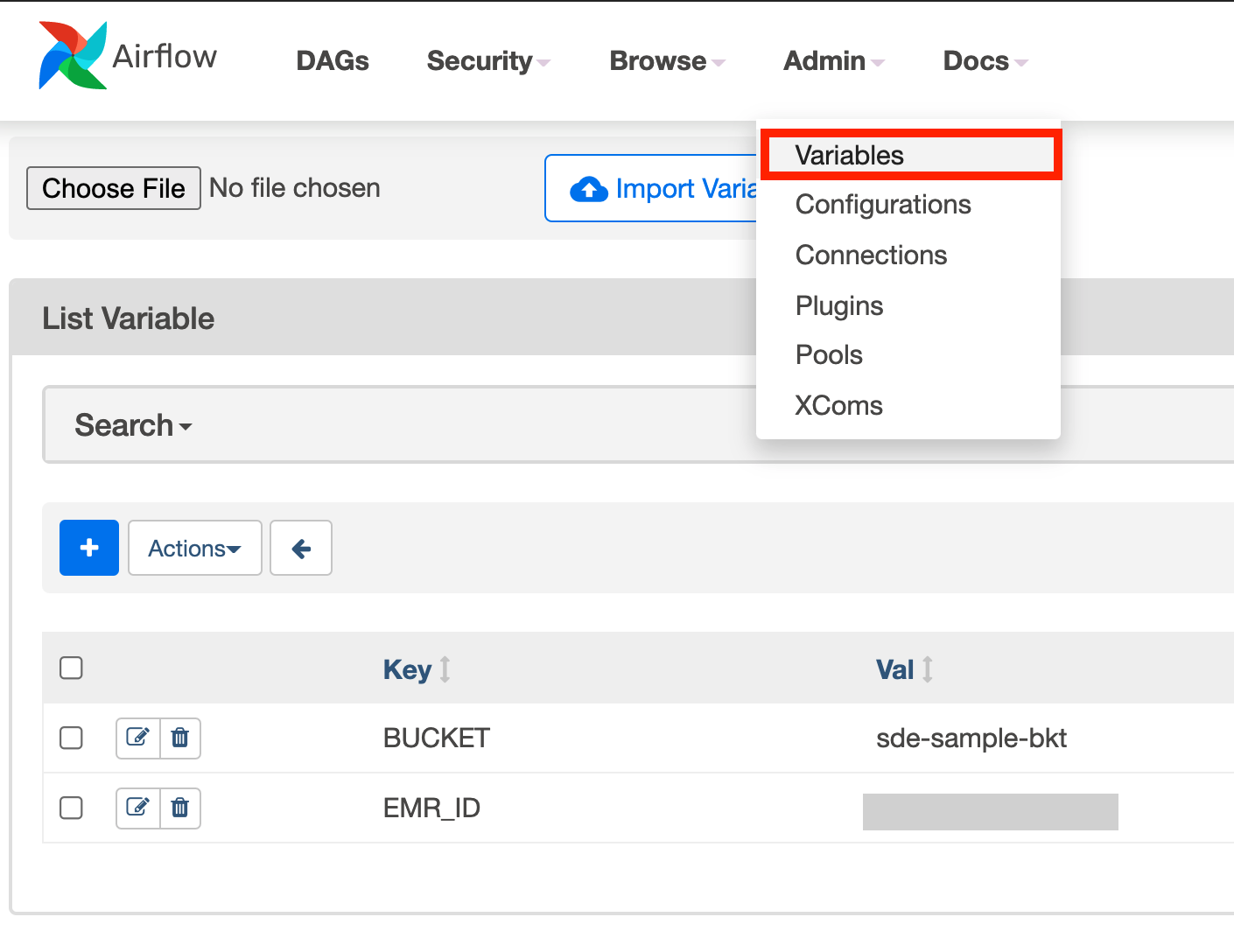Click the List Variable heading
The height and width of the screenshot is (952, 1234).
(x=129, y=318)
